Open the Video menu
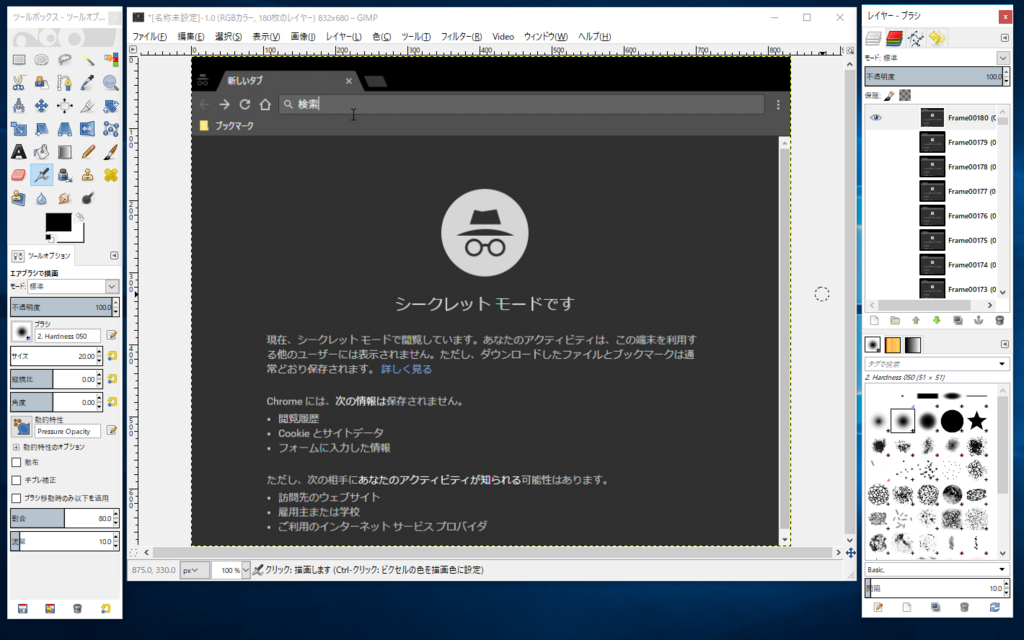The image size is (1024, 640). coord(503,37)
